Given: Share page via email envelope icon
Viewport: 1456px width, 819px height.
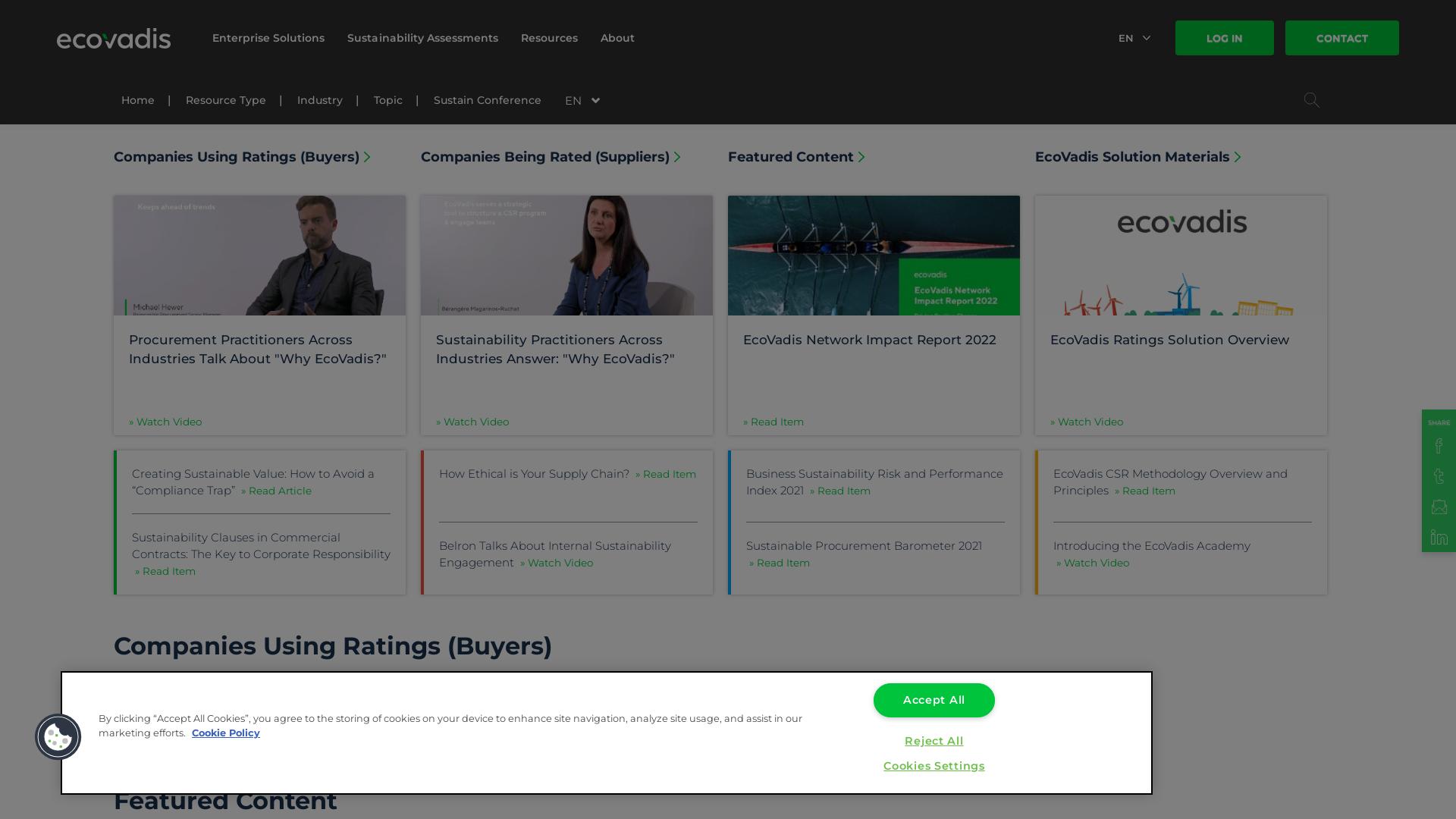Looking at the screenshot, I should click(1439, 507).
